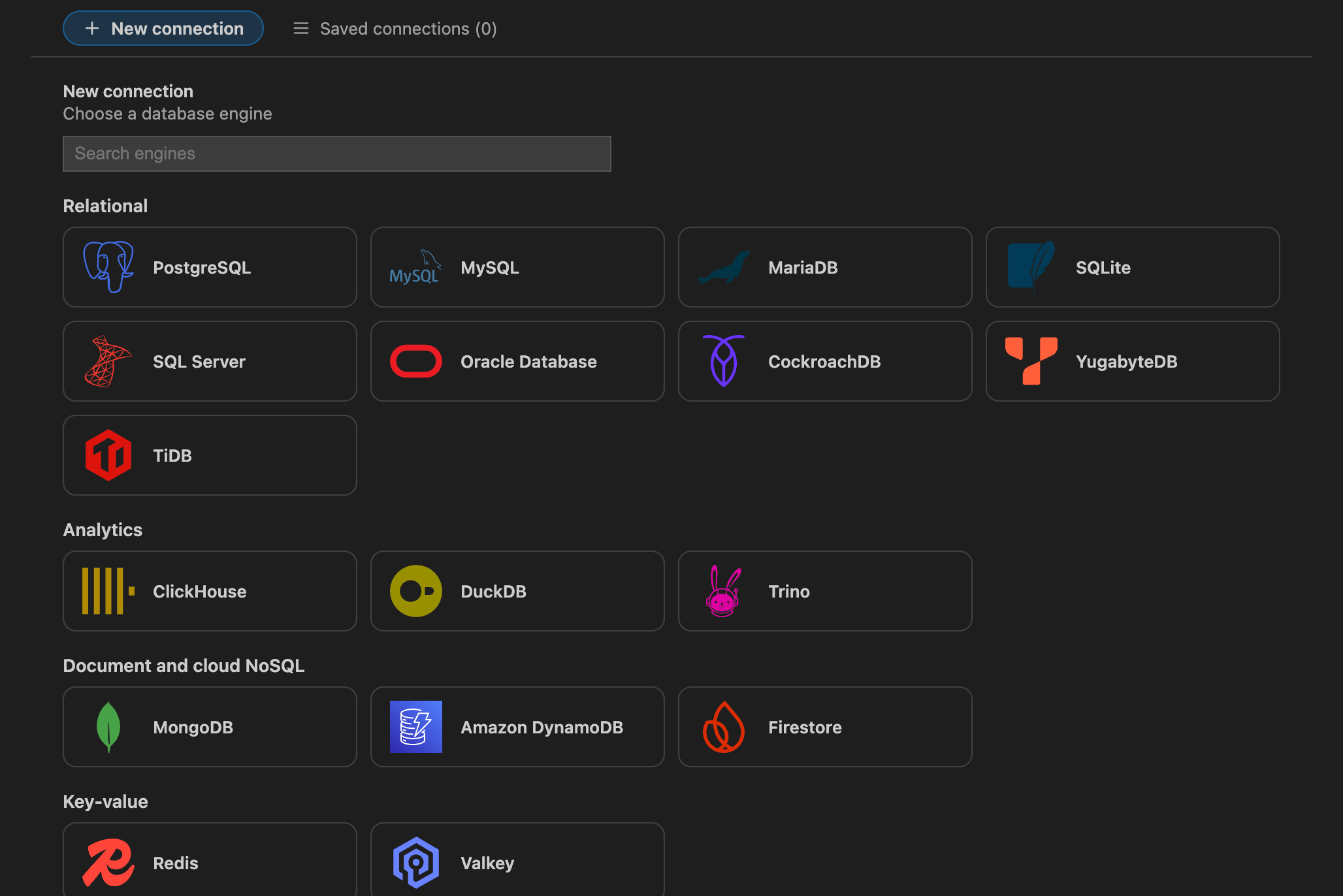Pick the SQLite engine label
This screenshot has height=896, width=1343.
click(x=1103, y=268)
